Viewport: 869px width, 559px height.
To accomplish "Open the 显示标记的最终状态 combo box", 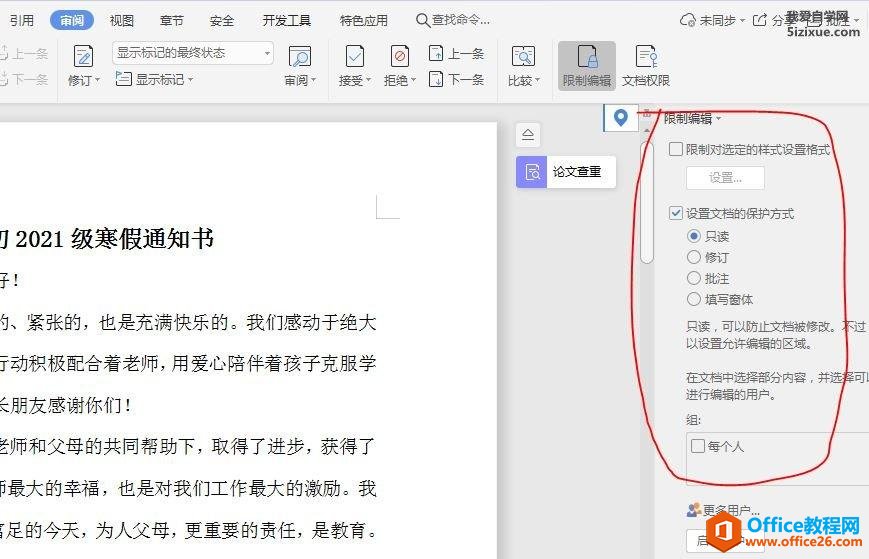I will point(192,53).
